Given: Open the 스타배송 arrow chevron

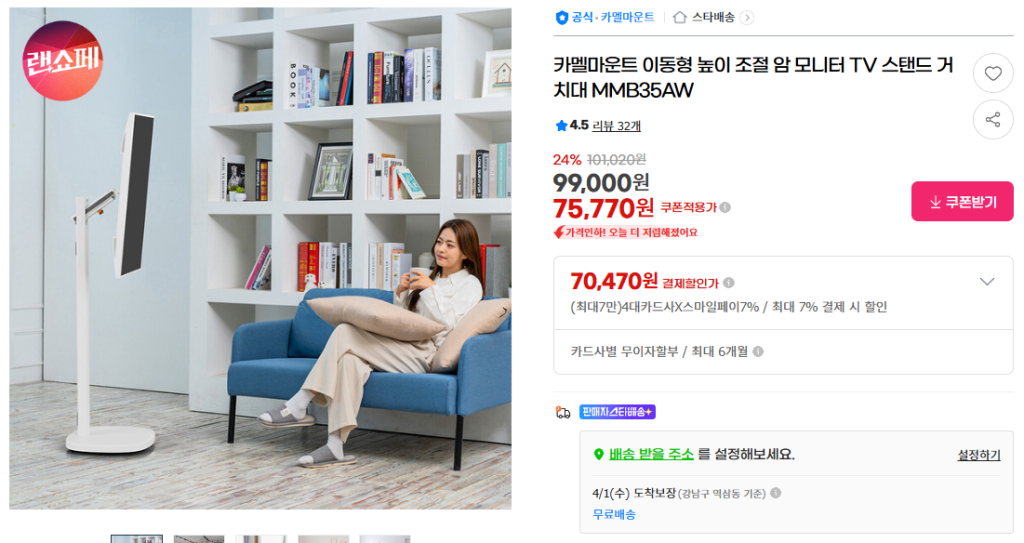Looking at the screenshot, I should (x=747, y=18).
